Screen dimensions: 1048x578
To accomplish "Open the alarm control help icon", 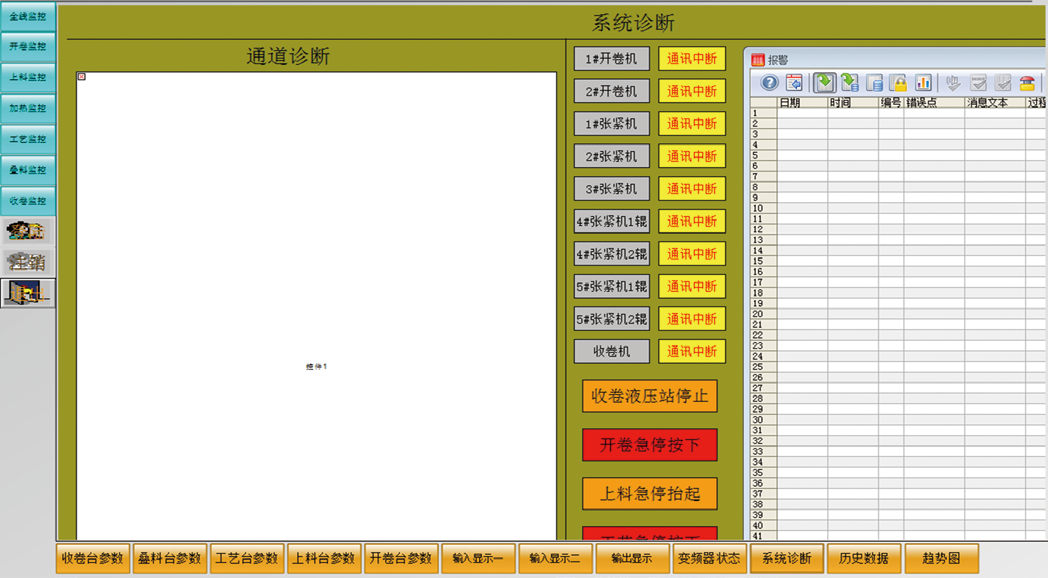I will coord(769,83).
